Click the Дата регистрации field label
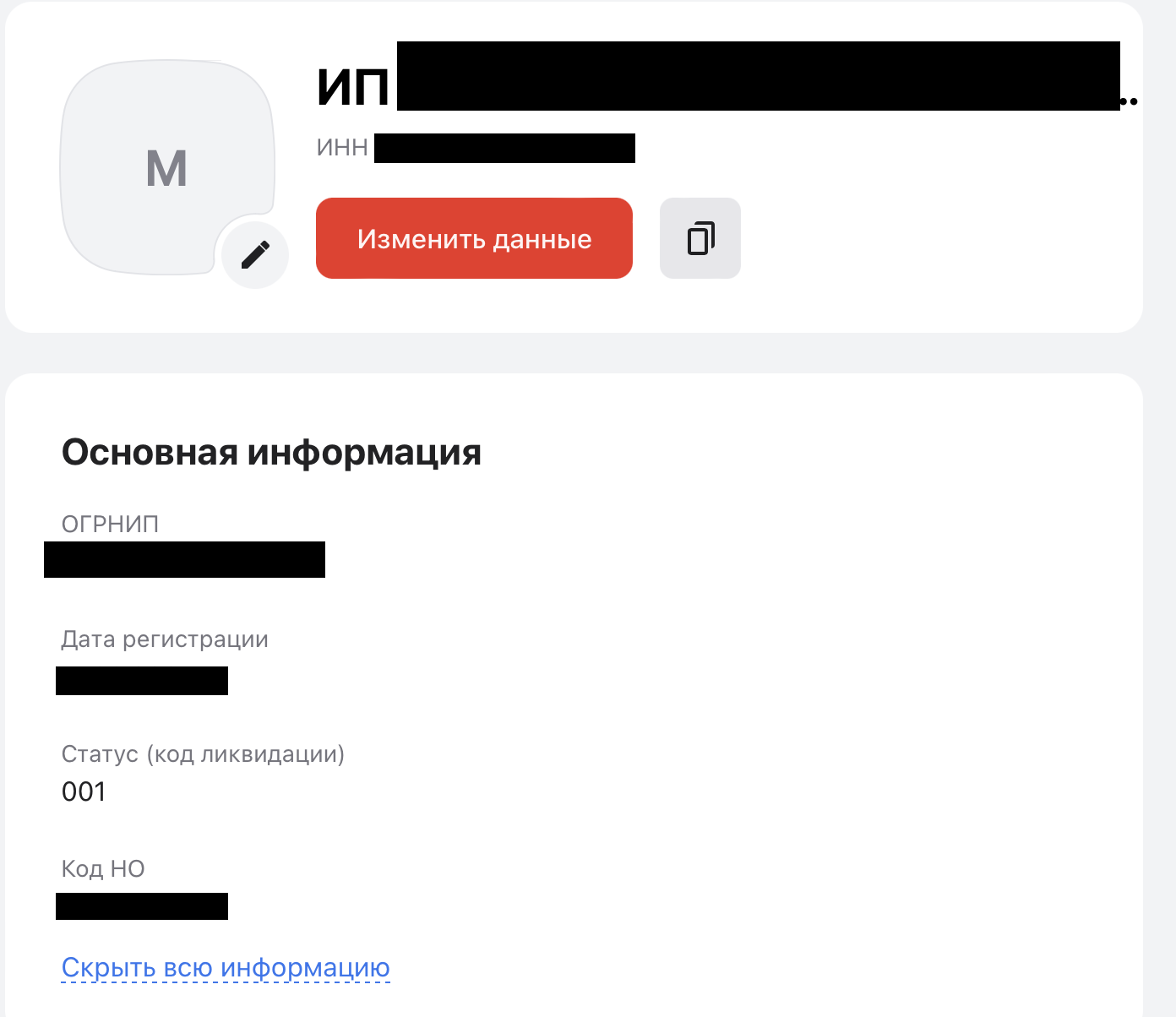 point(165,639)
